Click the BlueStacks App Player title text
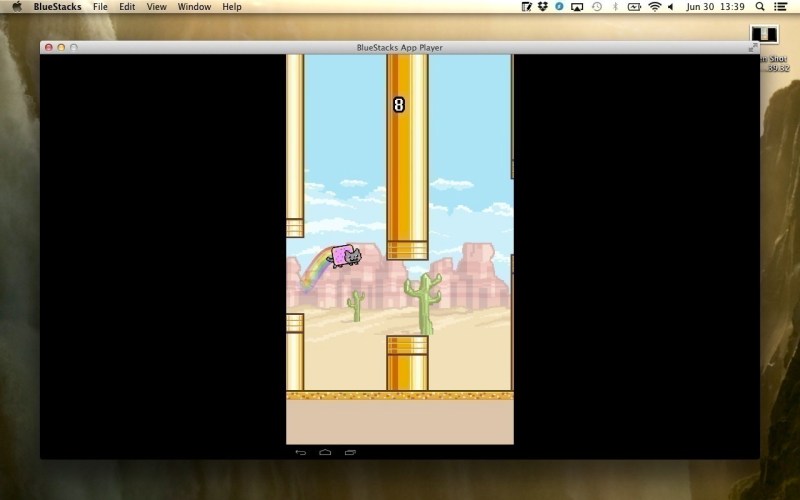800x500 pixels. pyautogui.click(x=399, y=47)
